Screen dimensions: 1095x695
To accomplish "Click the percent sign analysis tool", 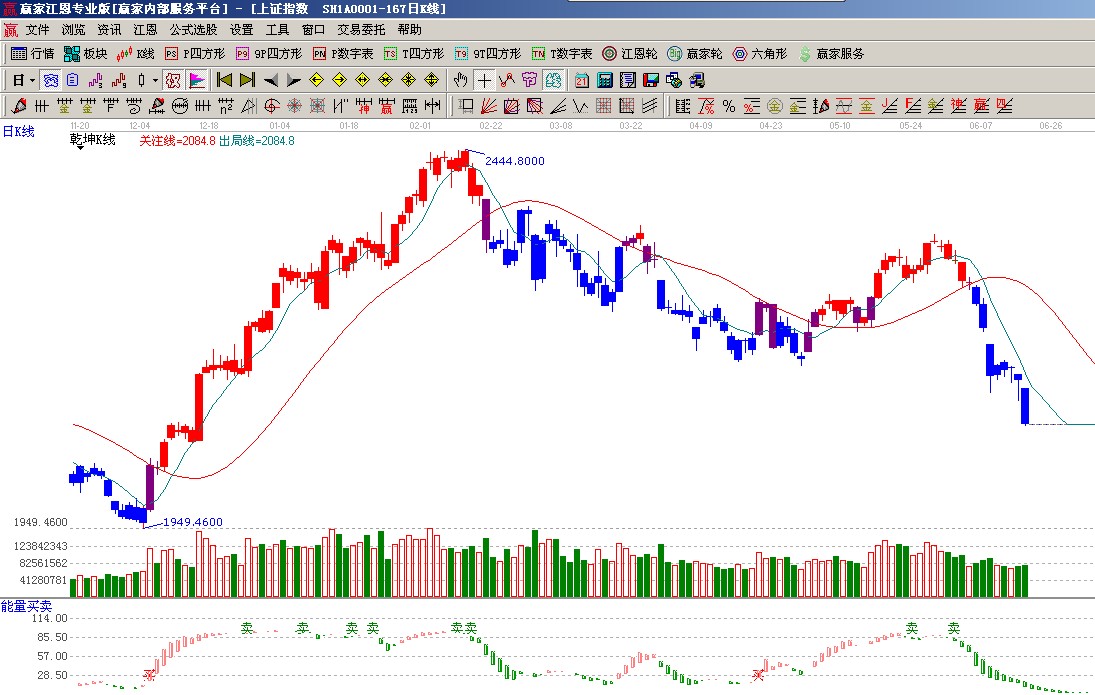I will tap(729, 106).
